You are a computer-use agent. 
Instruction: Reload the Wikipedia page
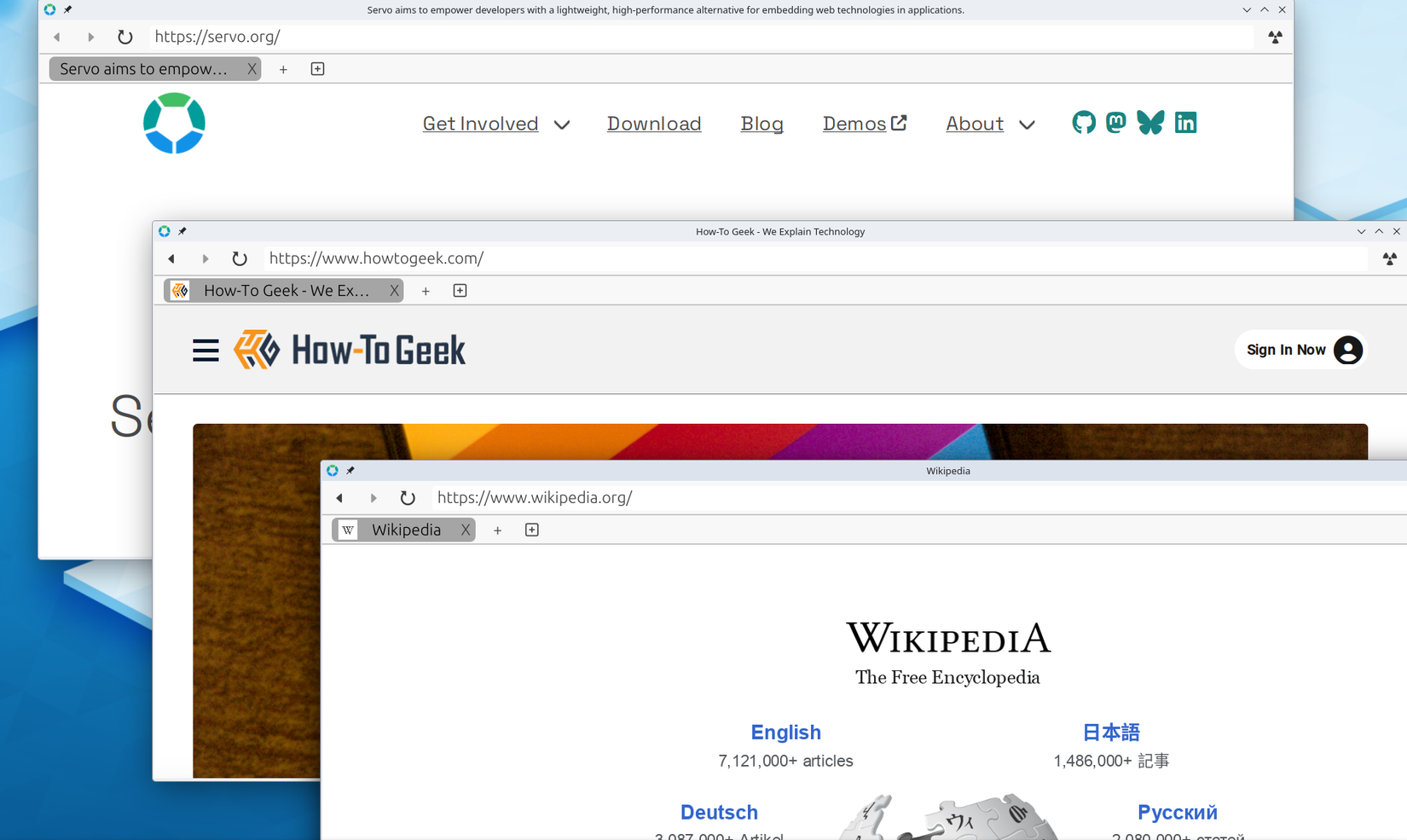click(x=408, y=498)
